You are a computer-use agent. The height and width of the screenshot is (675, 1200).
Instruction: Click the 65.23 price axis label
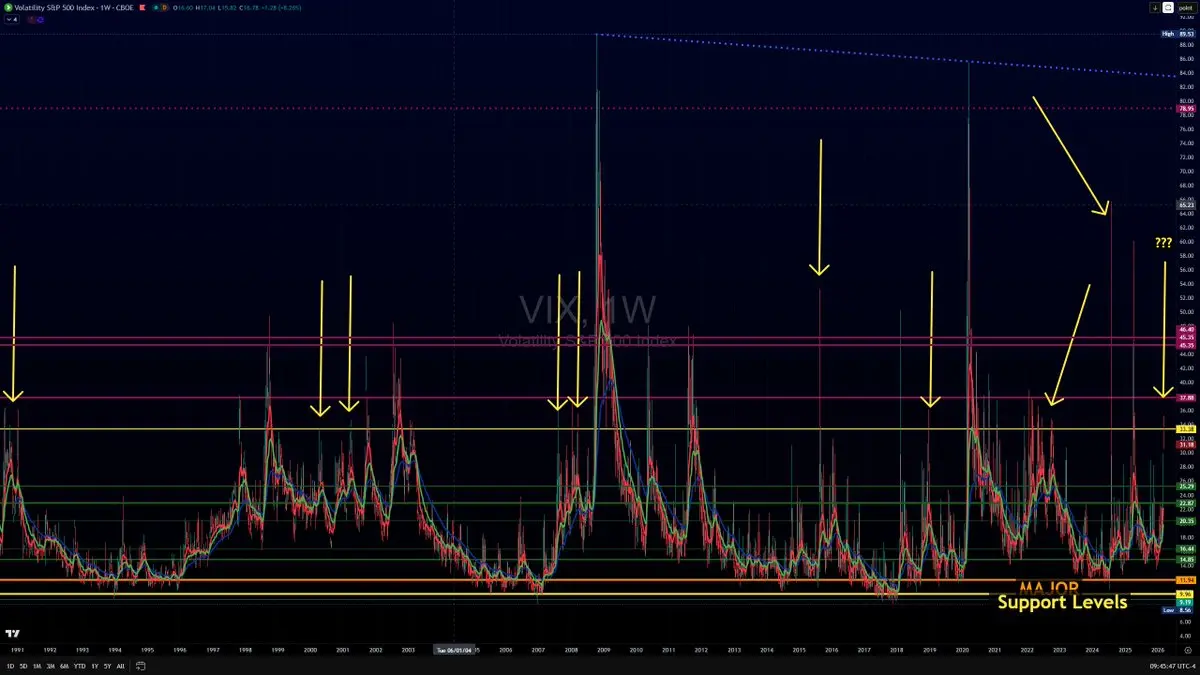(1187, 205)
